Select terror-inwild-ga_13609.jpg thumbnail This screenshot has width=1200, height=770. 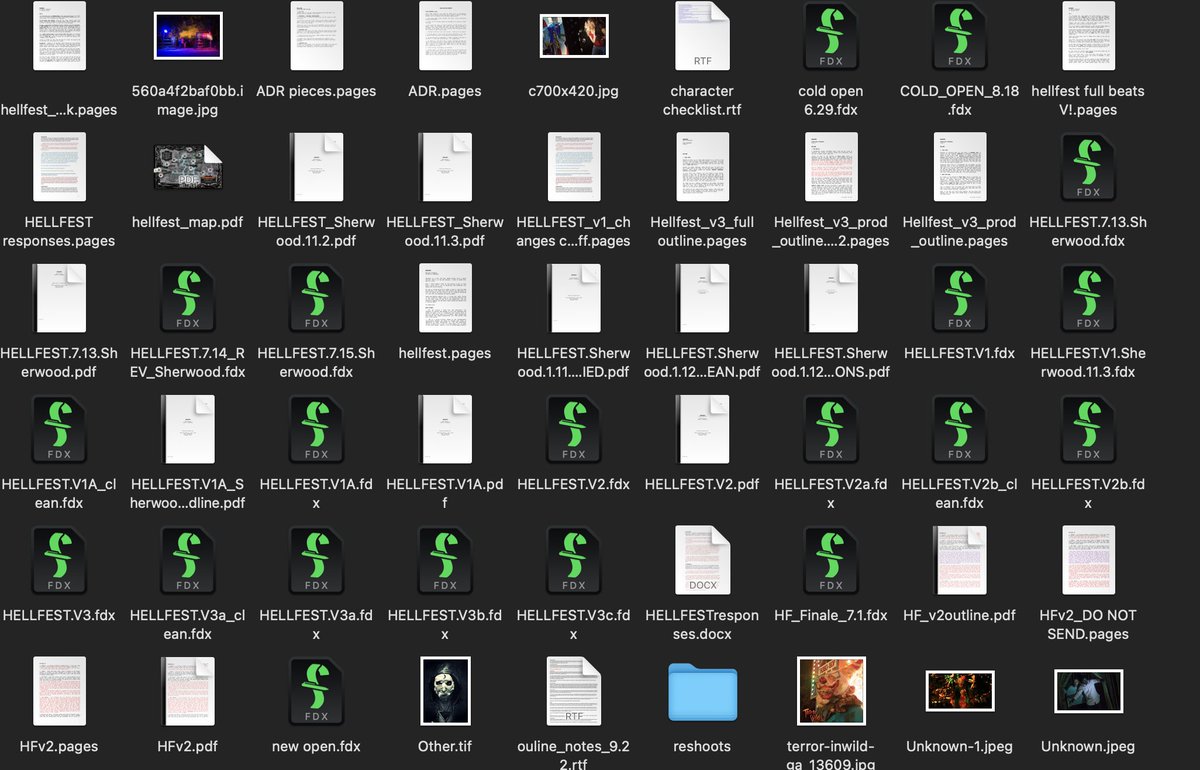(831, 691)
